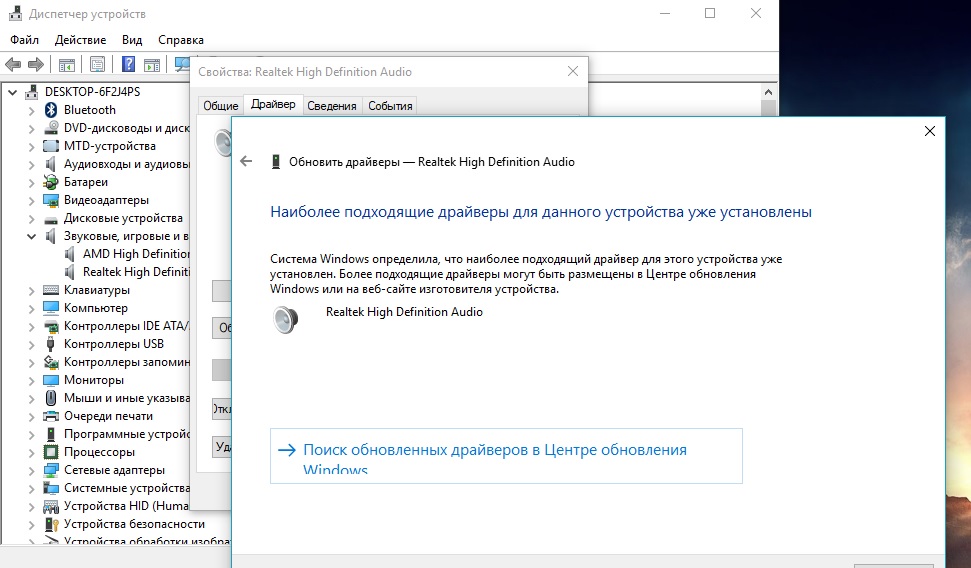
Task: Collapse the Звуковые, игровые category
Action: tap(32, 236)
